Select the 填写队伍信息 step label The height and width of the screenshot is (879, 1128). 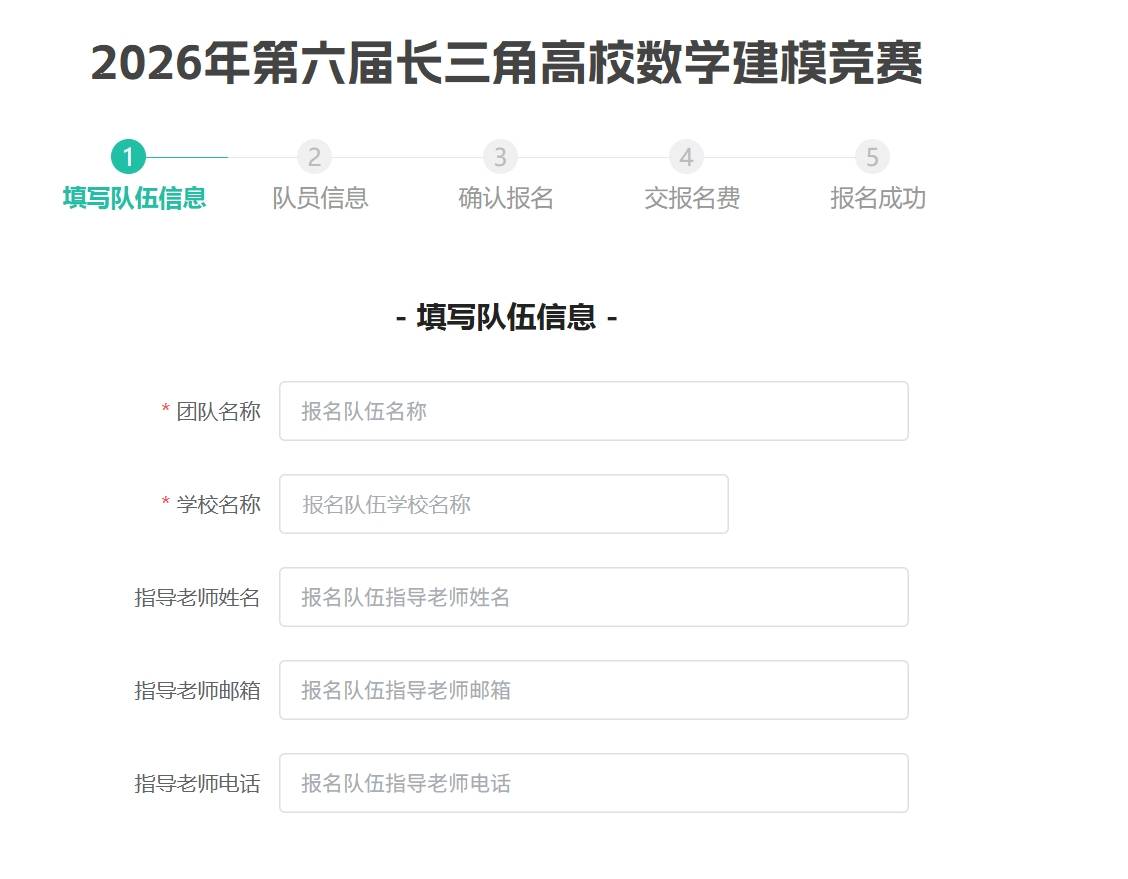point(134,198)
